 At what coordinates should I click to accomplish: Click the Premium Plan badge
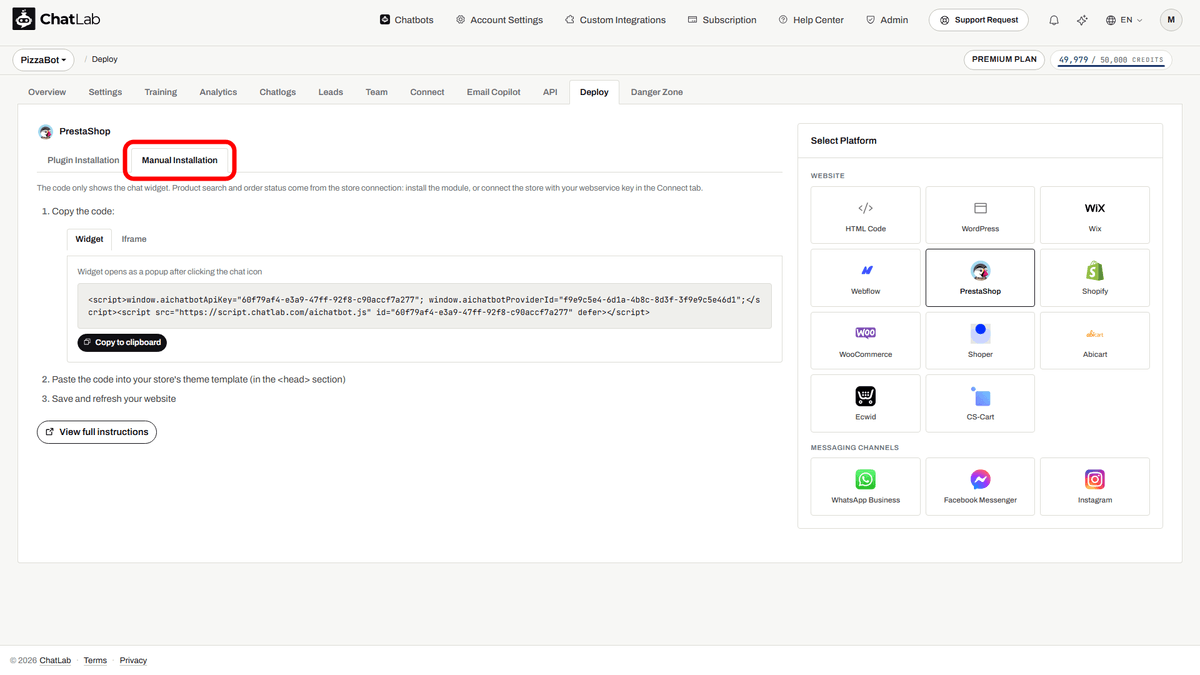pos(1004,60)
